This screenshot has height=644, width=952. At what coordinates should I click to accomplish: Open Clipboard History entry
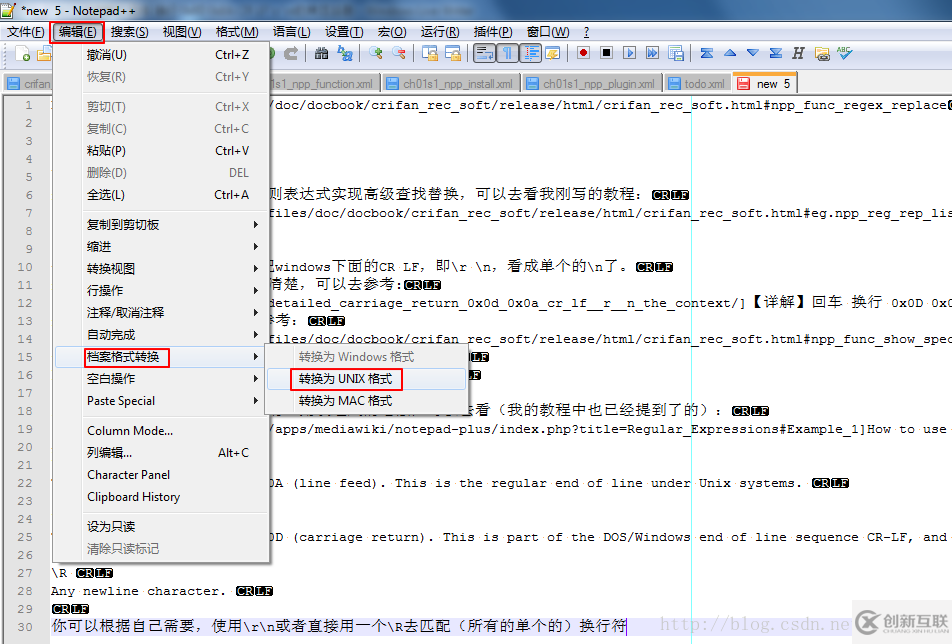(x=162, y=497)
